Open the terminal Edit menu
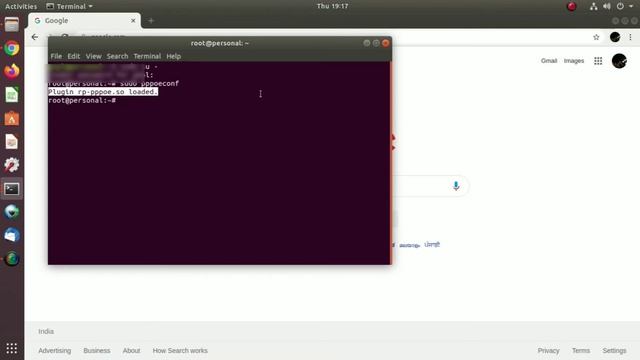This screenshot has height=360, width=640. (73, 56)
